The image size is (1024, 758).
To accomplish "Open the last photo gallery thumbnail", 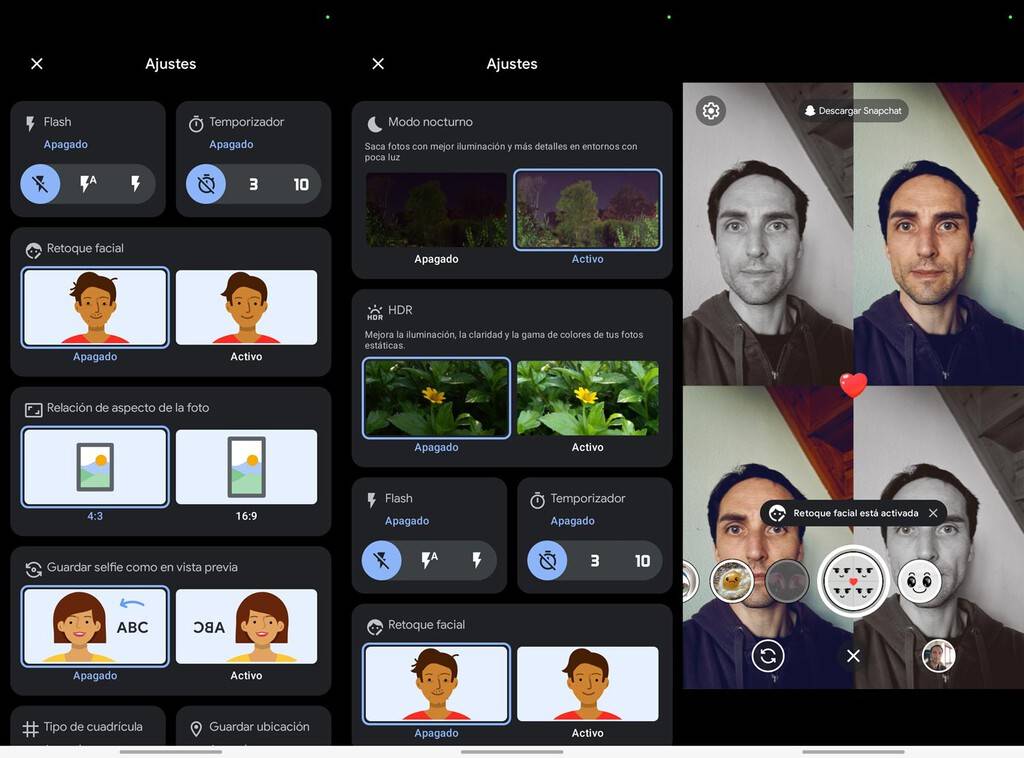I will tap(938, 655).
